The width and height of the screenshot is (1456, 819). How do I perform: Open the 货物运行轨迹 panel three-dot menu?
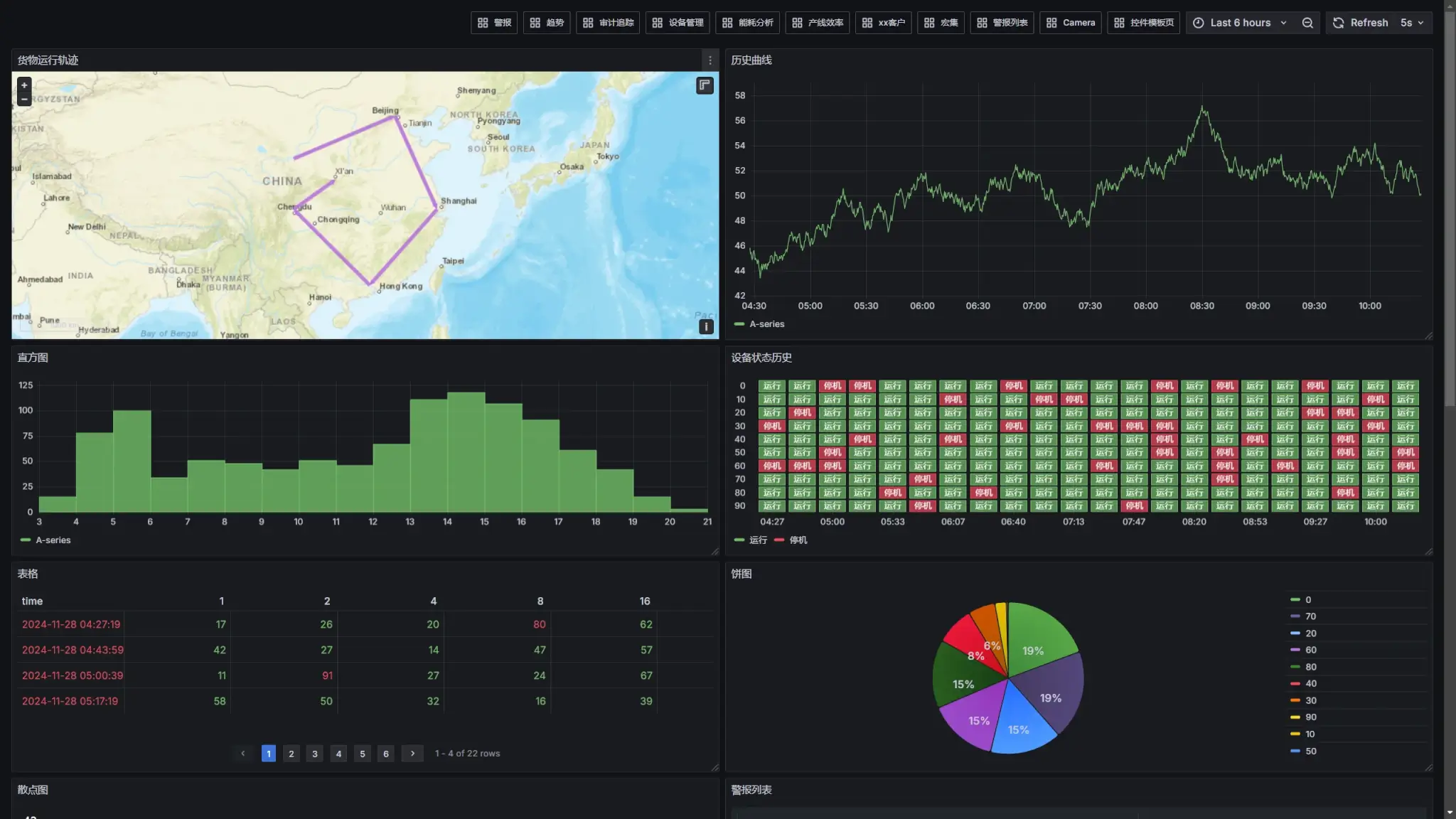pos(710,60)
